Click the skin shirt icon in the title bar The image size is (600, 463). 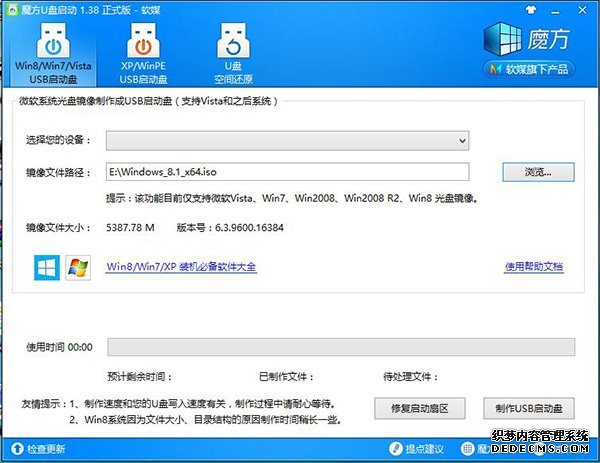tap(530, 10)
